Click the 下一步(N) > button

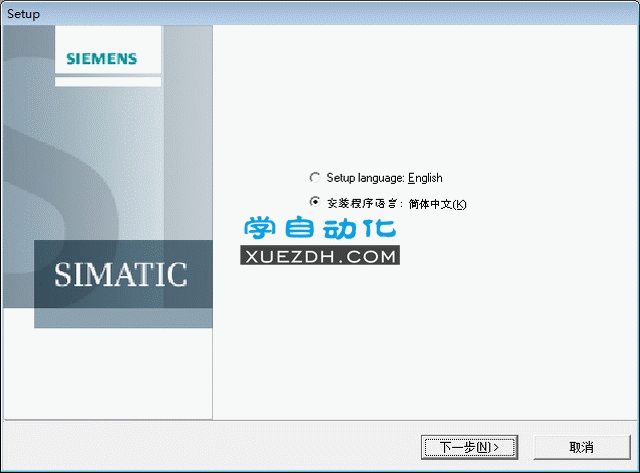click(469, 447)
